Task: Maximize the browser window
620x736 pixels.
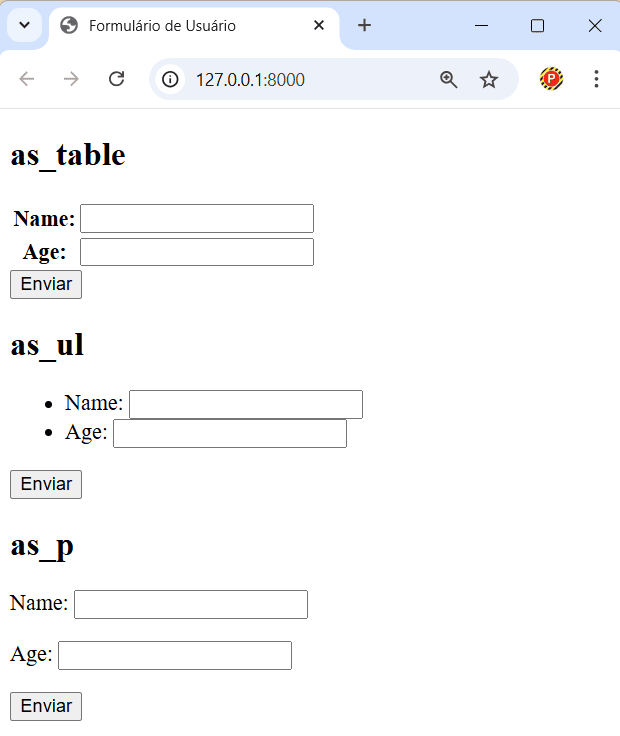Action: 537,25
